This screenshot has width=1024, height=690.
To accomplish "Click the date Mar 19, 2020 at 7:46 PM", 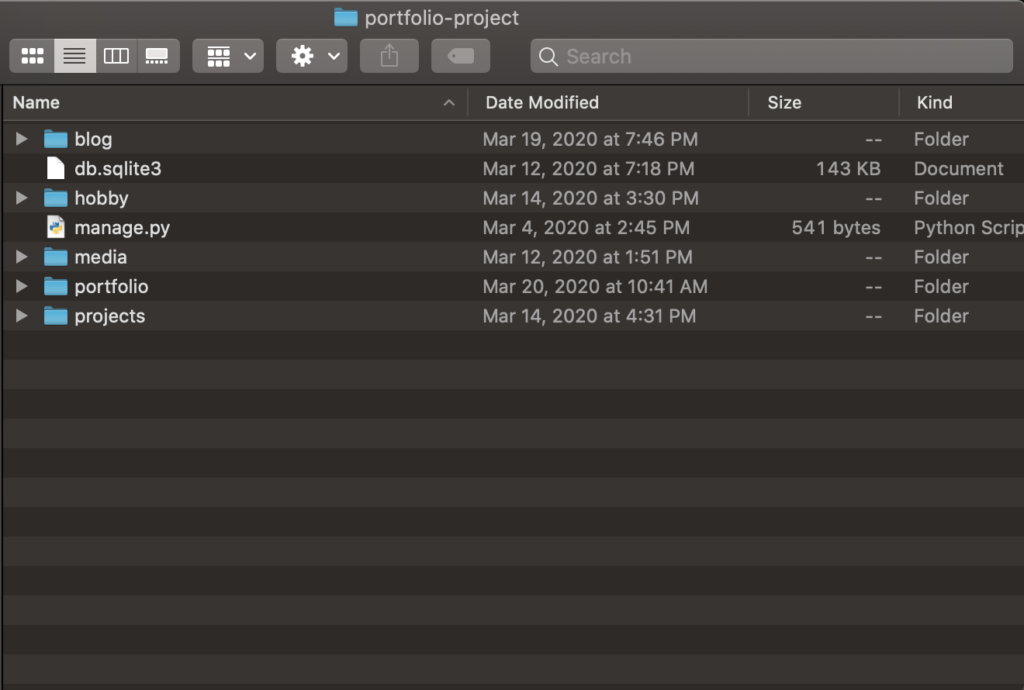I will pyautogui.click(x=590, y=139).
